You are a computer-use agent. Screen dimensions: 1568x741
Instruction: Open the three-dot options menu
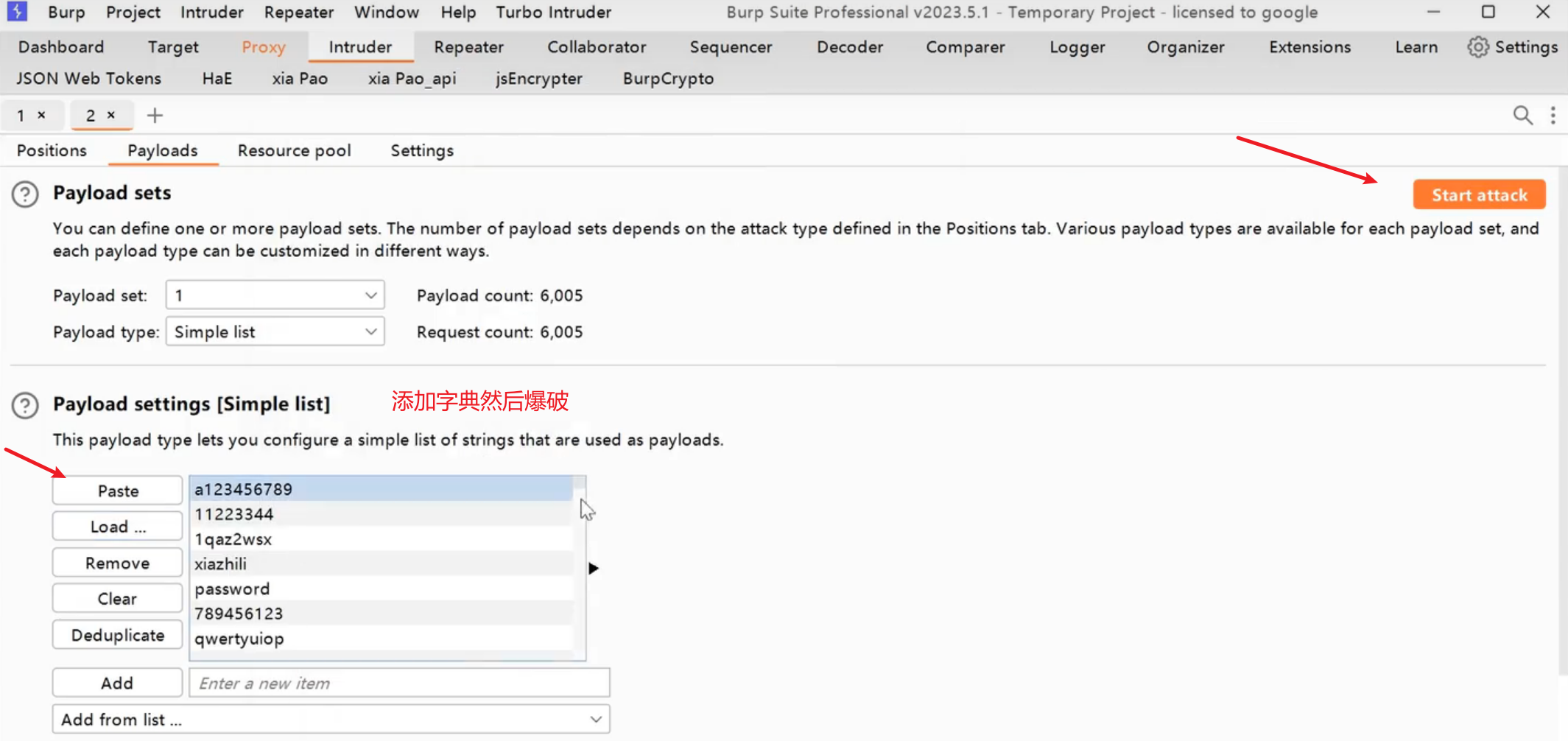pos(1553,116)
